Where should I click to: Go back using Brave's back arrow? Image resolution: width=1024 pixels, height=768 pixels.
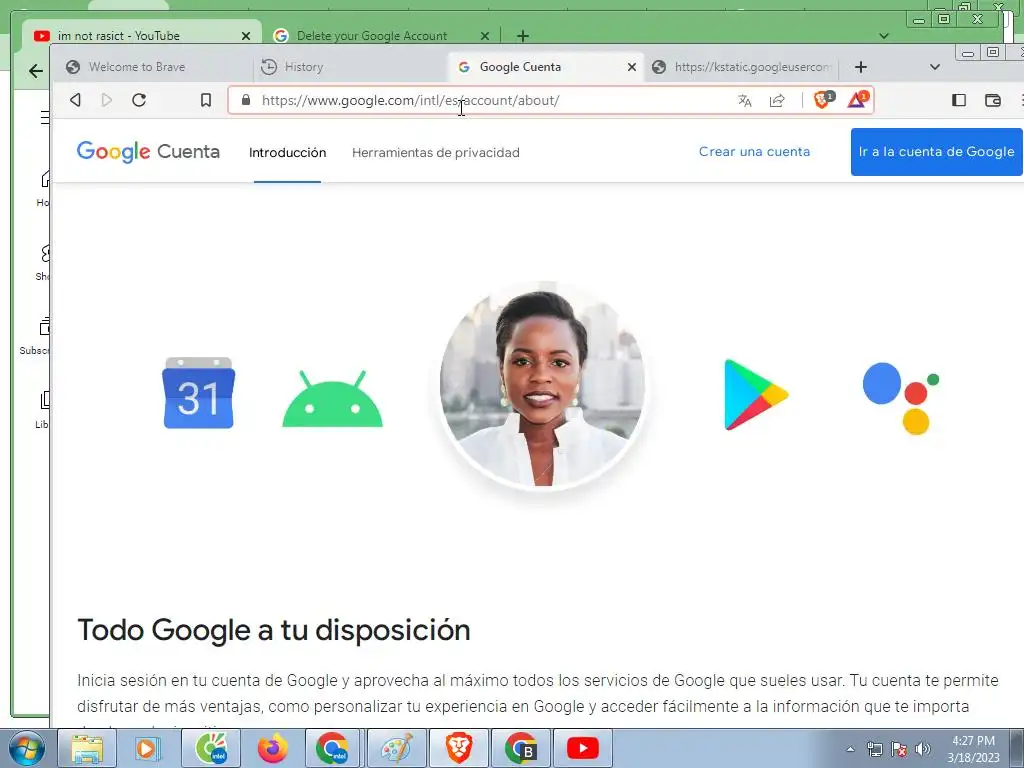[x=76, y=100]
